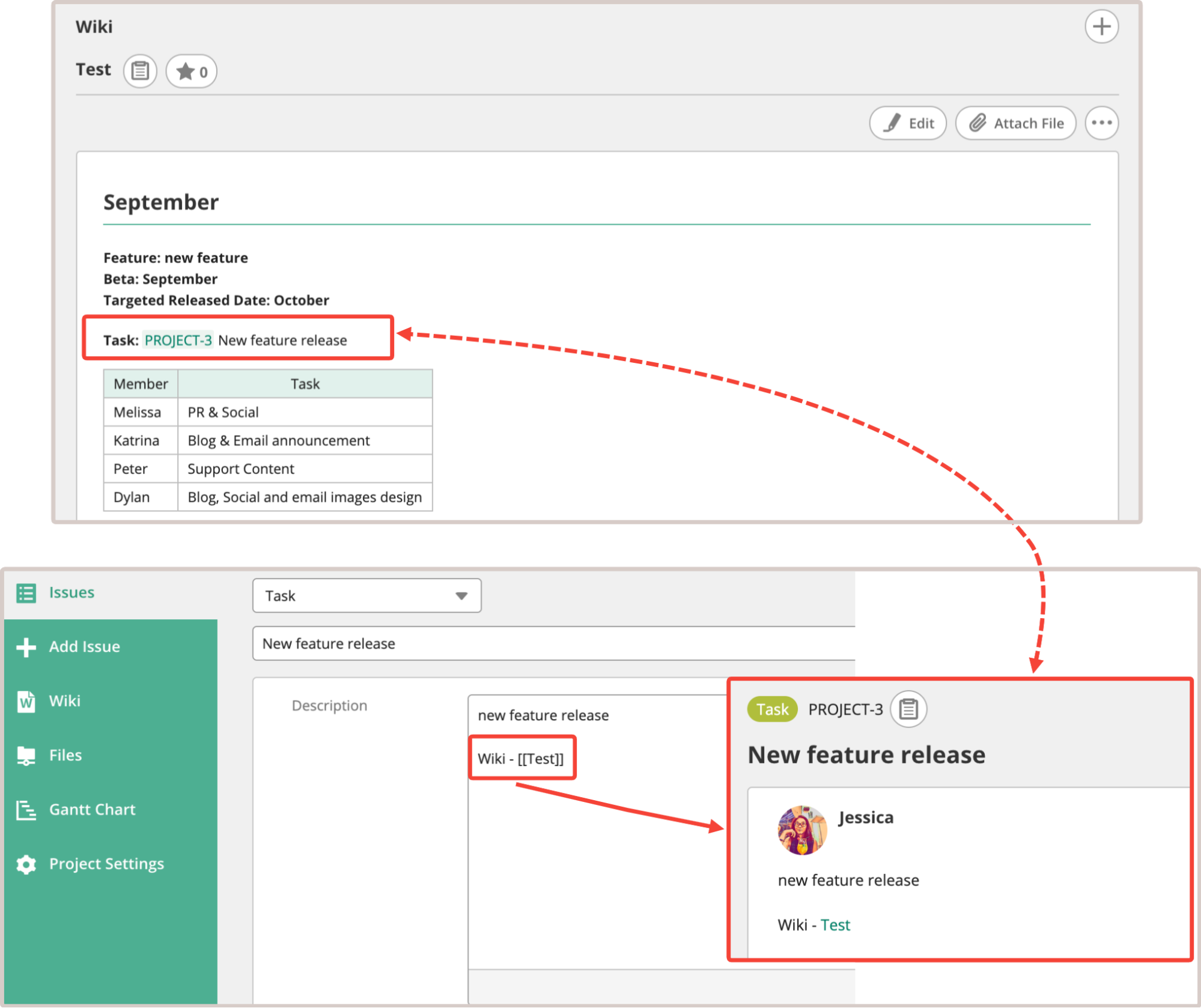Open Project Settings gear icon

click(x=26, y=864)
